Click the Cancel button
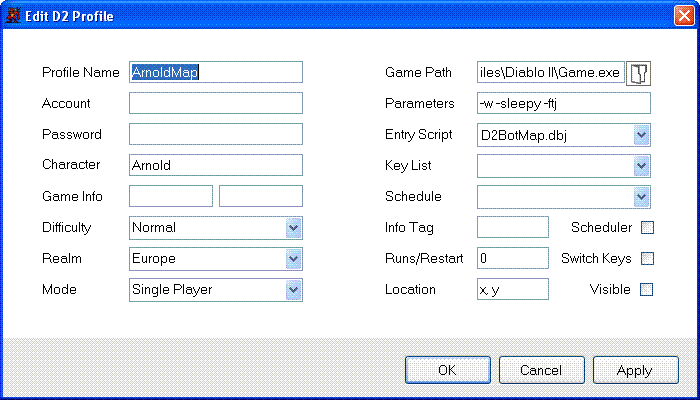Viewport: 700px width, 400px height. pos(542,370)
